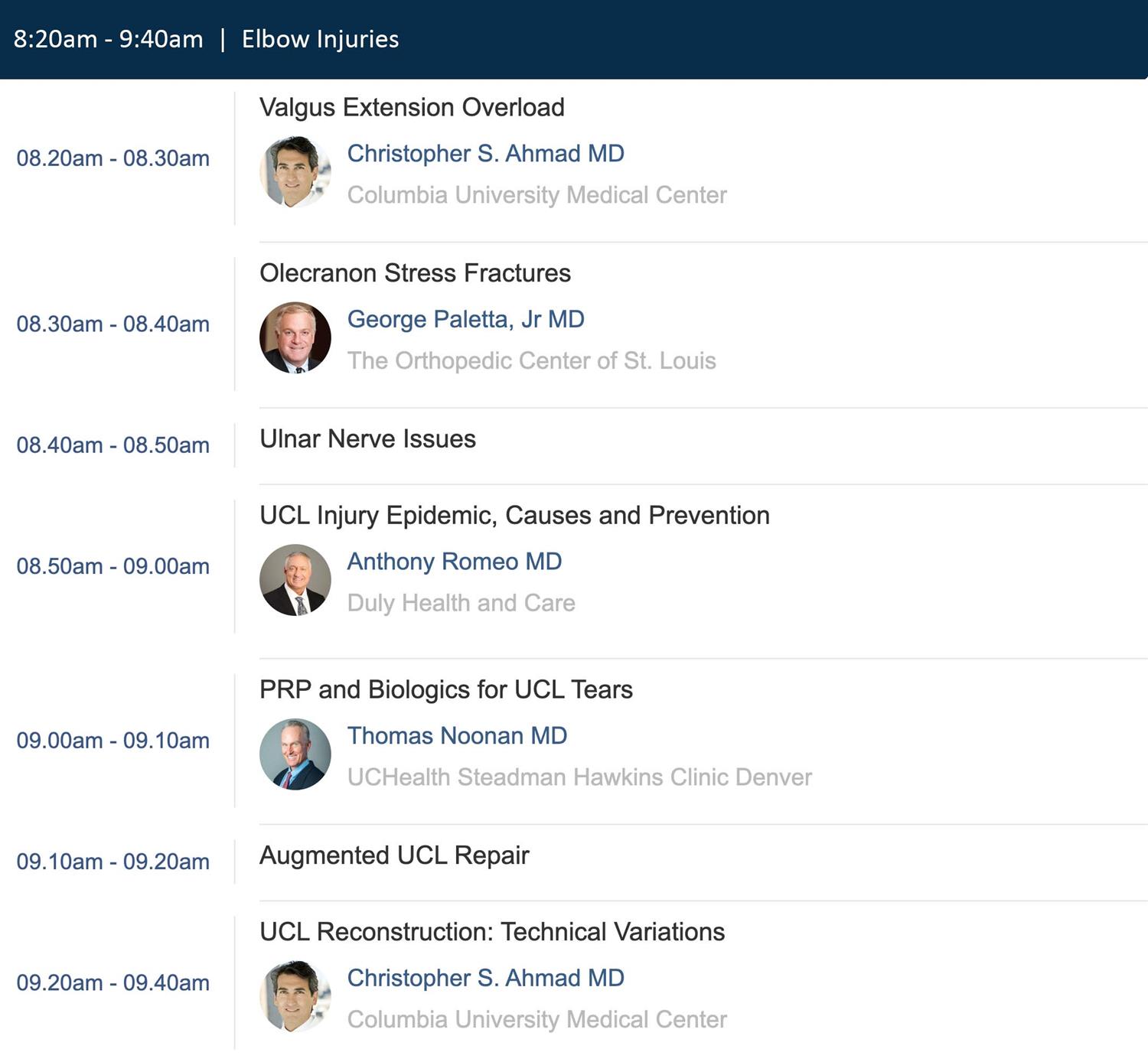Screen dimensions: 1148x1062
Task: Click the speaker photo beside Anthony Romeo MD
Action: [x=295, y=580]
